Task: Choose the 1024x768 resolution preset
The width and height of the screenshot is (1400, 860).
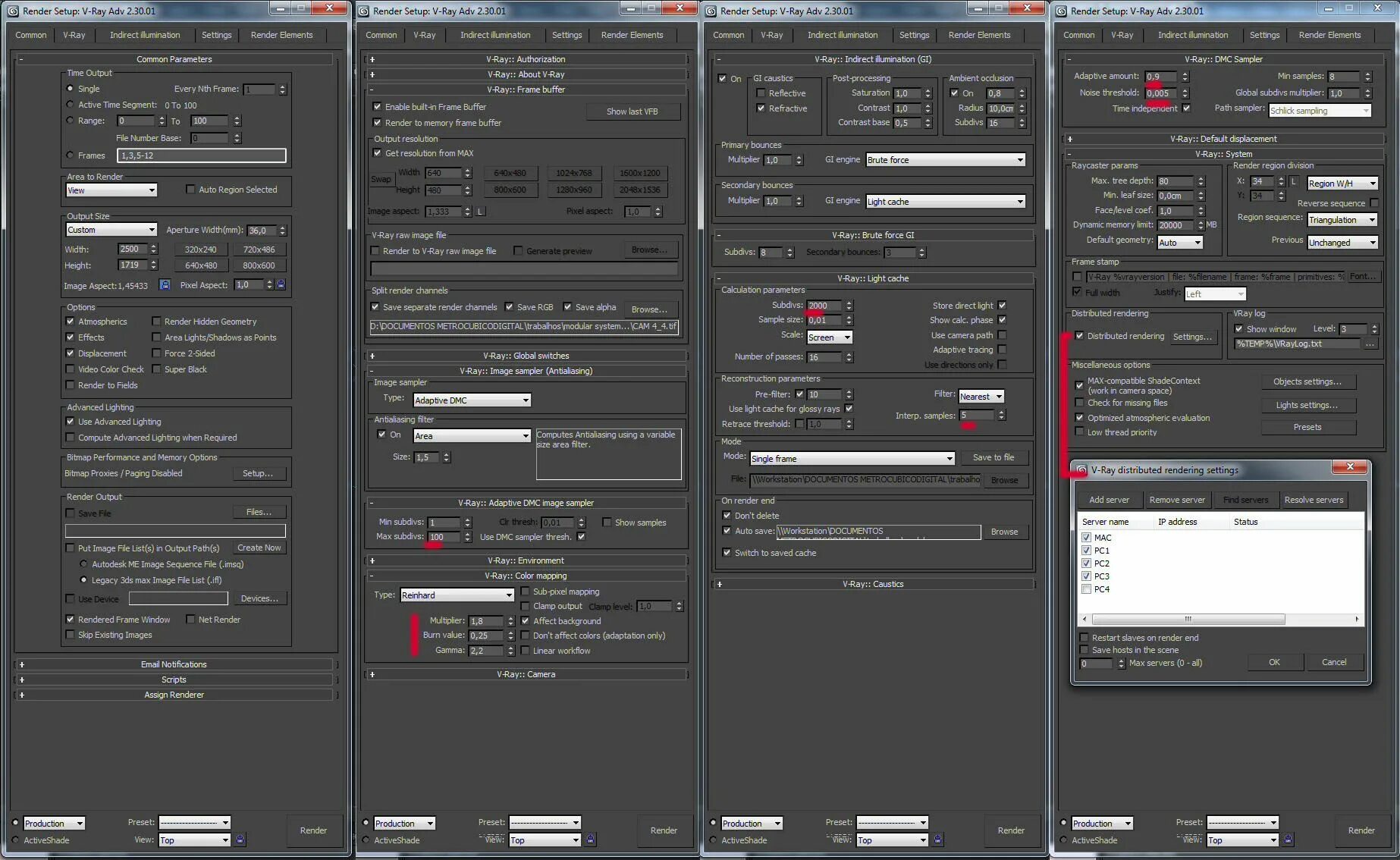Action: click(x=573, y=173)
